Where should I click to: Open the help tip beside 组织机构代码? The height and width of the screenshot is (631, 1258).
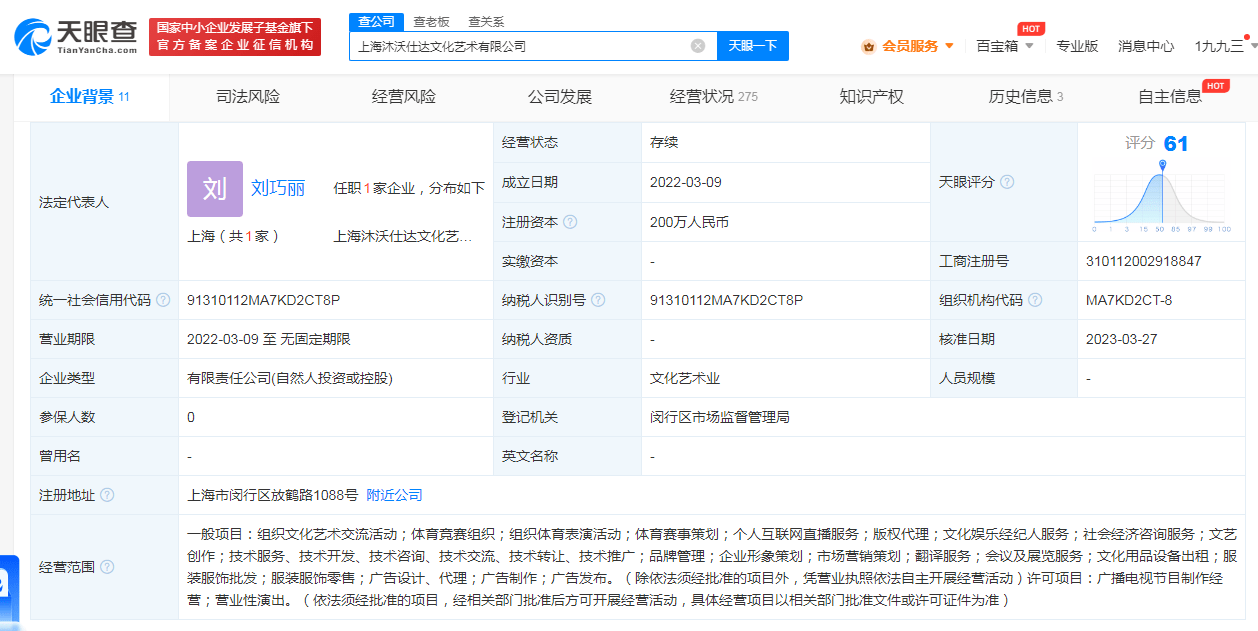1036,299
